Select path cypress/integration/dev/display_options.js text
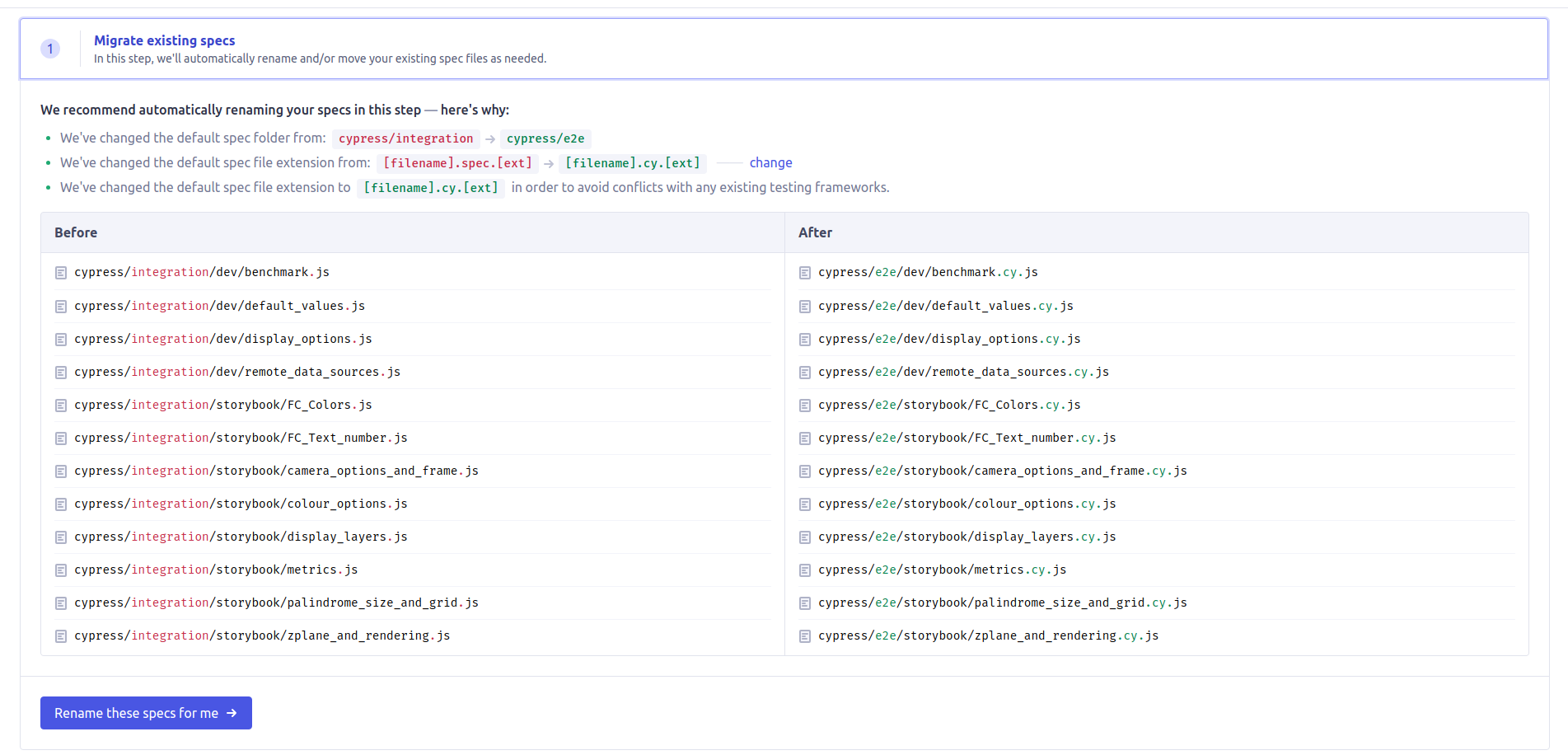 coord(223,339)
